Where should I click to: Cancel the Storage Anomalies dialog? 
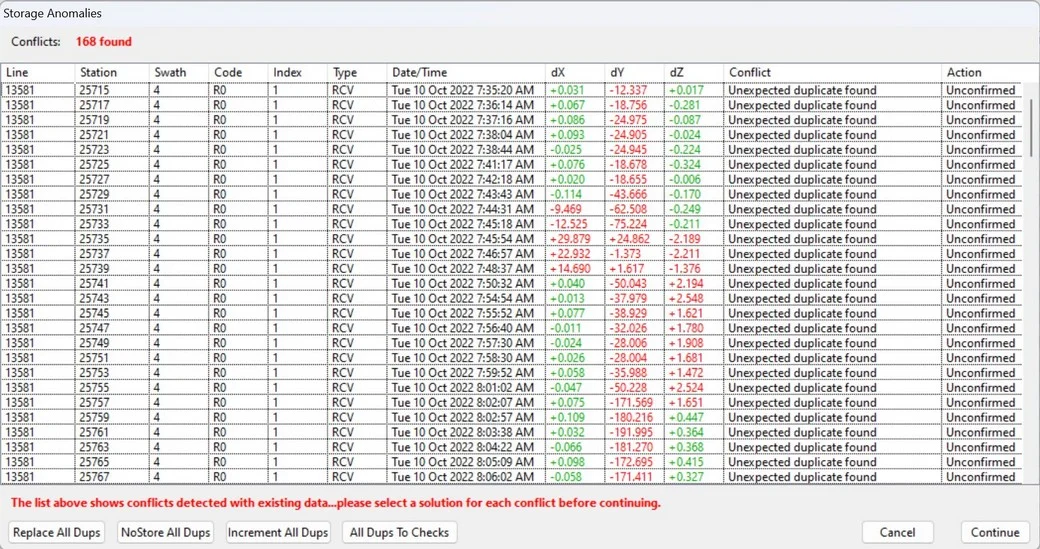(x=897, y=532)
